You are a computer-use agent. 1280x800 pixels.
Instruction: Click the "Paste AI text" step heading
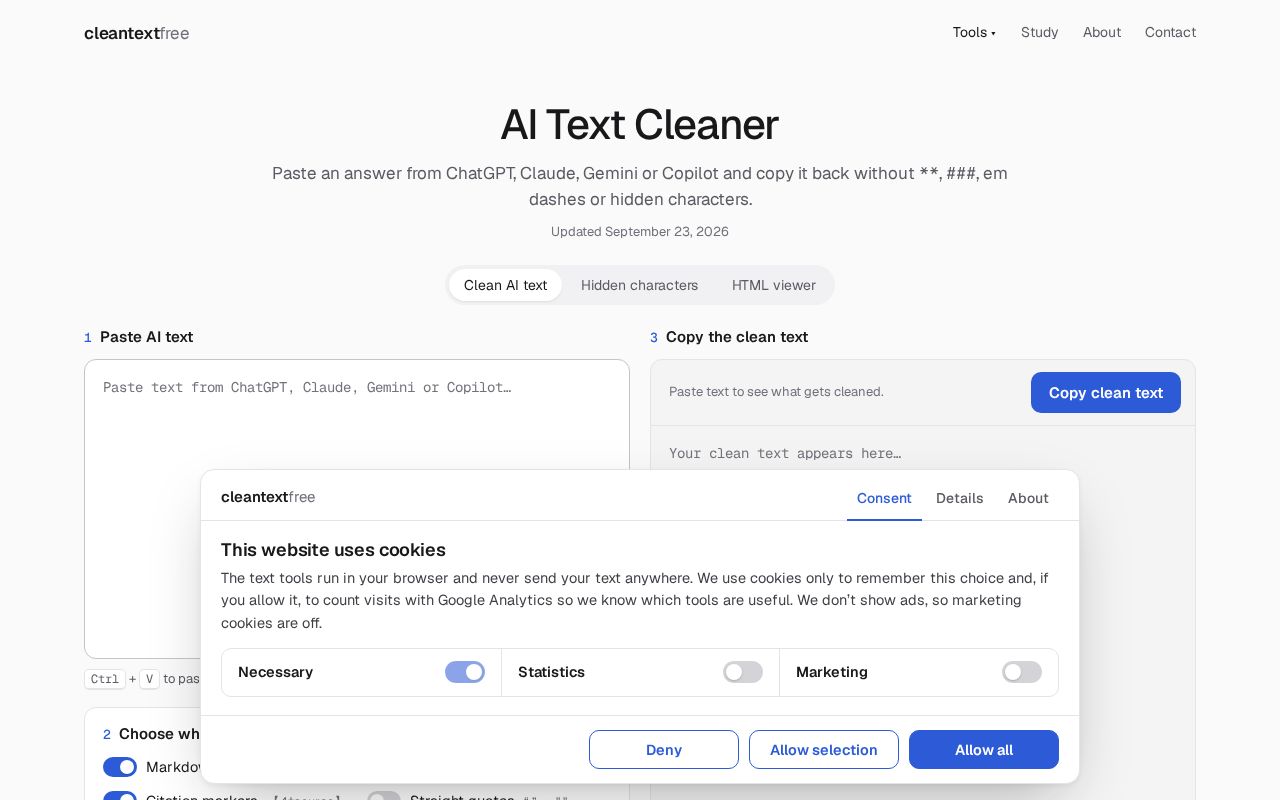[146, 337]
